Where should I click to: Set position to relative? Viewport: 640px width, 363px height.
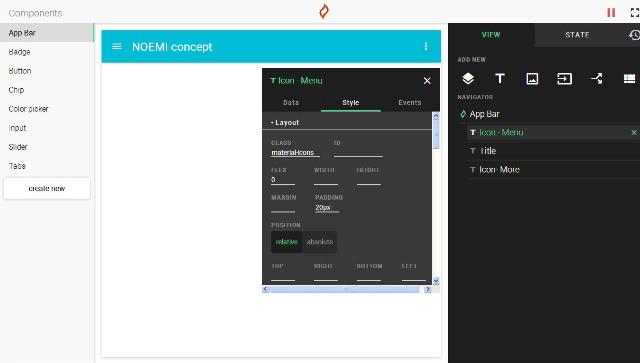click(287, 242)
